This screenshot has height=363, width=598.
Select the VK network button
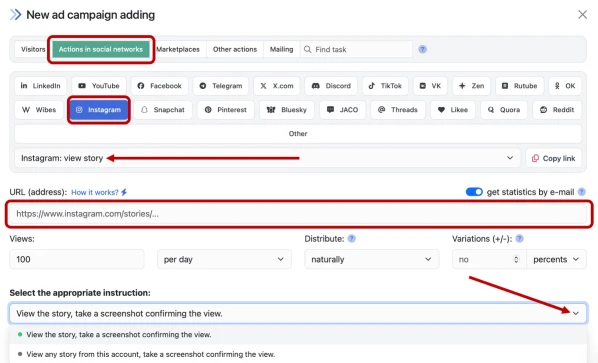click(430, 86)
